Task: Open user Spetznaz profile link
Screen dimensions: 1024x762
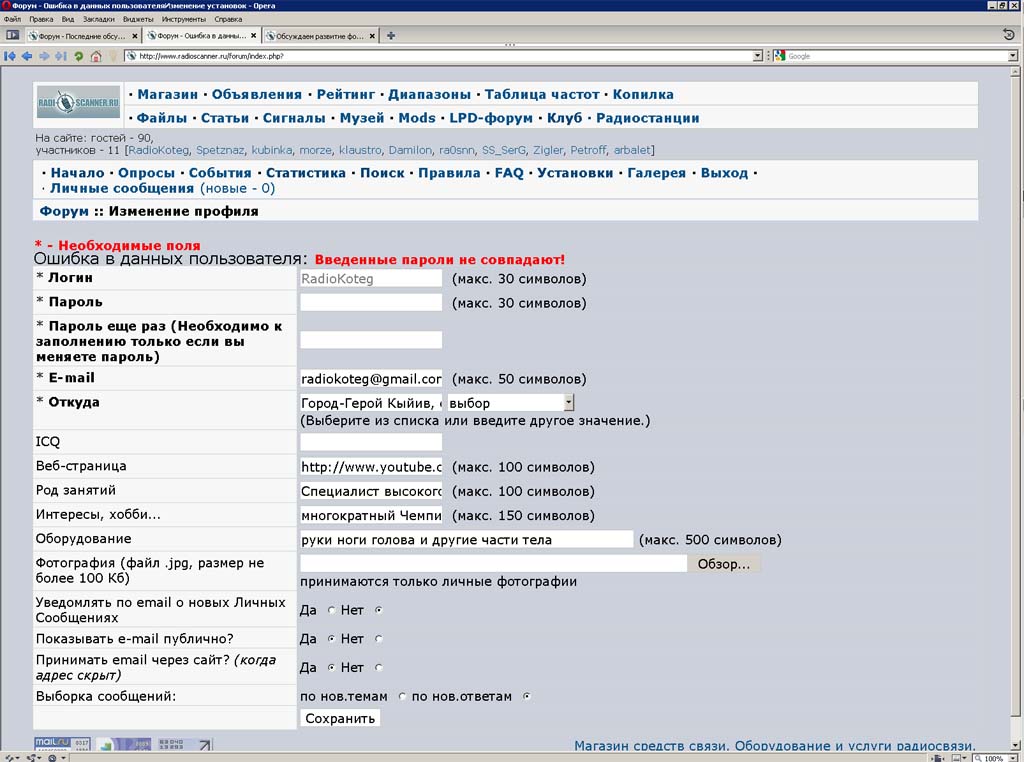Action: pyautogui.click(x=220, y=150)
